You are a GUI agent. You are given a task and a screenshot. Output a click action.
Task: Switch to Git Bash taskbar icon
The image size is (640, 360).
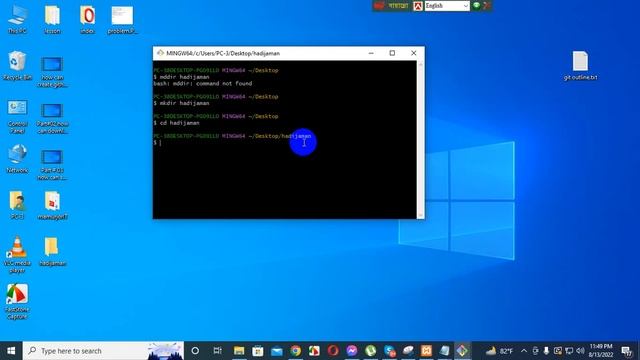463,351
